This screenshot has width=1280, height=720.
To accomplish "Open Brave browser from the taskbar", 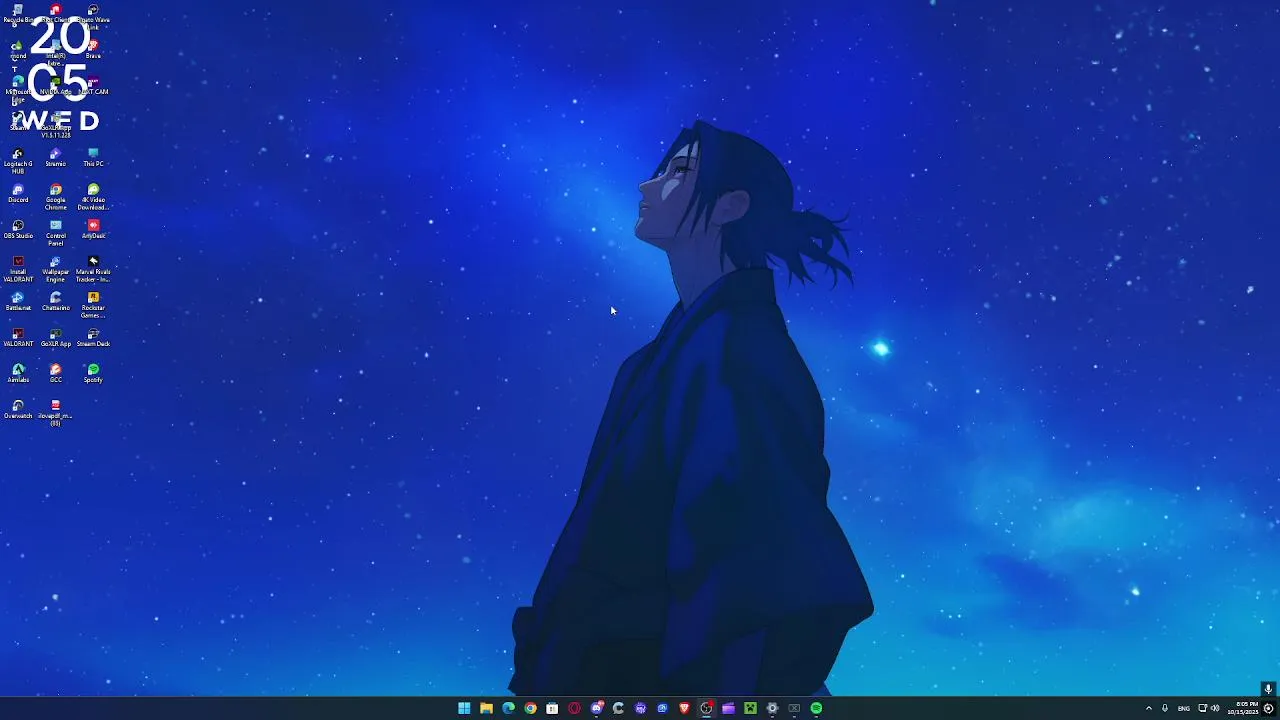I will pos(684,708).
